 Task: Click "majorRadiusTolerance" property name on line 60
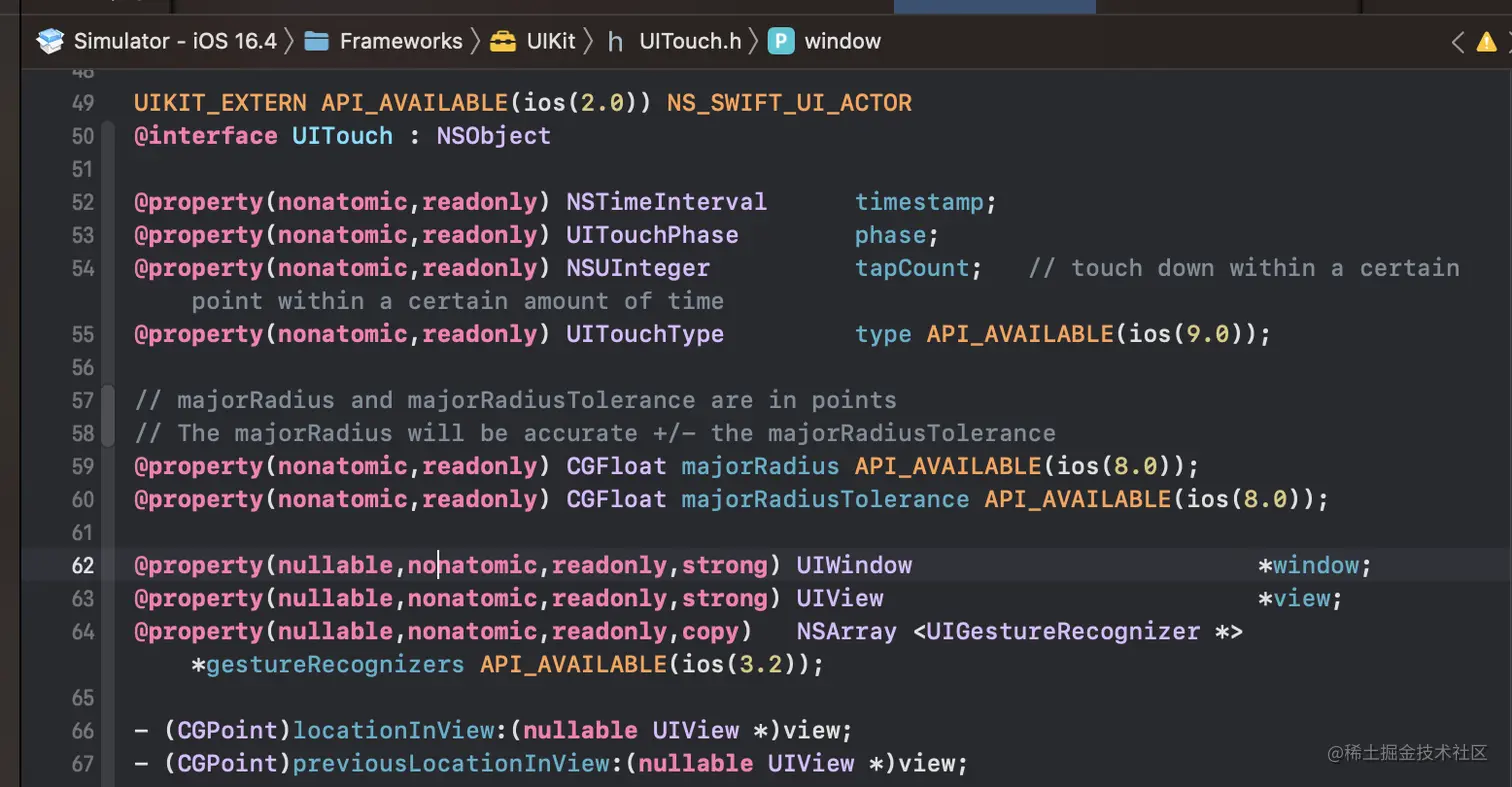[826, 499]
